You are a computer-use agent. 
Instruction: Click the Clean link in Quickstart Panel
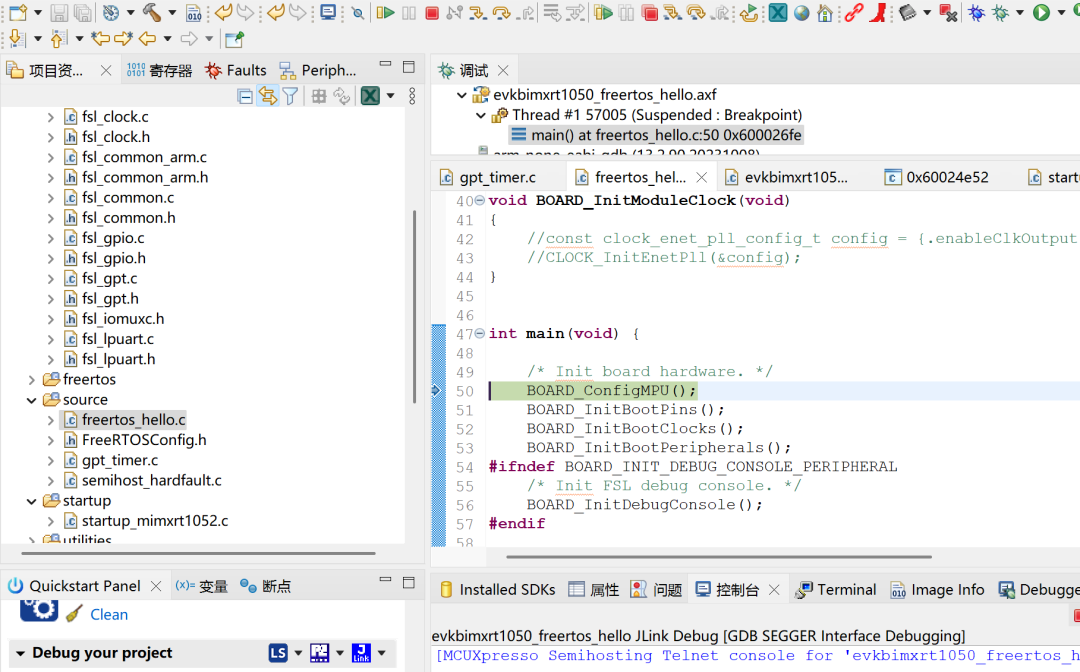109,614
